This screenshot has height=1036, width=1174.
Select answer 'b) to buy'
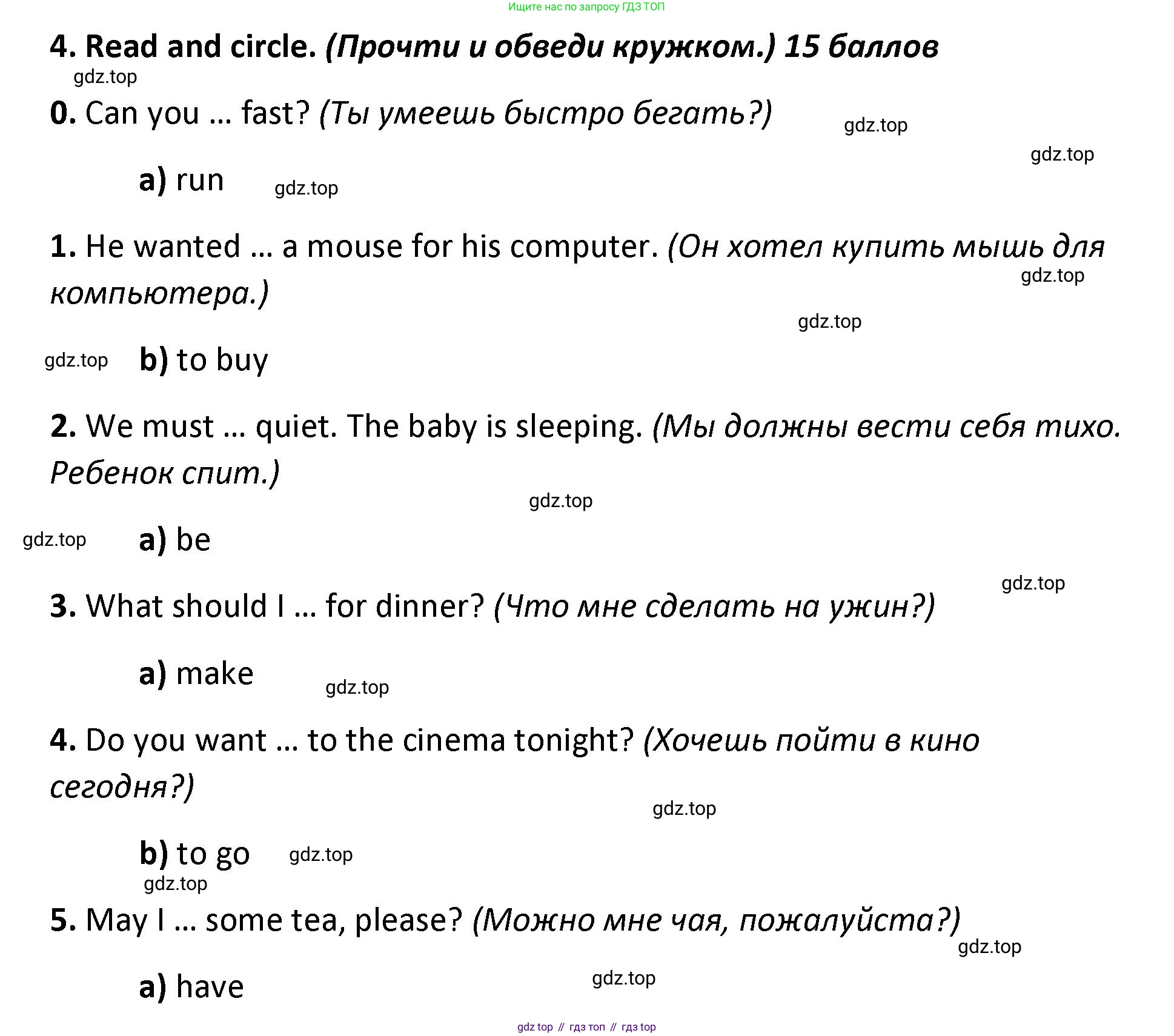(x=204, y=360)
